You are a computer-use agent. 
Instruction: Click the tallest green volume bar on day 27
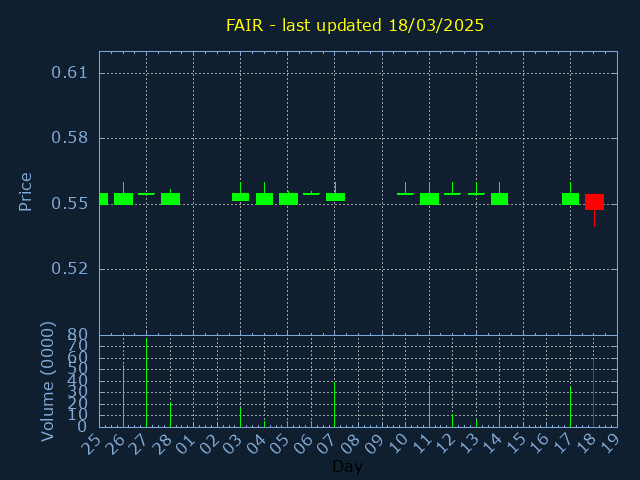point(147,383)
